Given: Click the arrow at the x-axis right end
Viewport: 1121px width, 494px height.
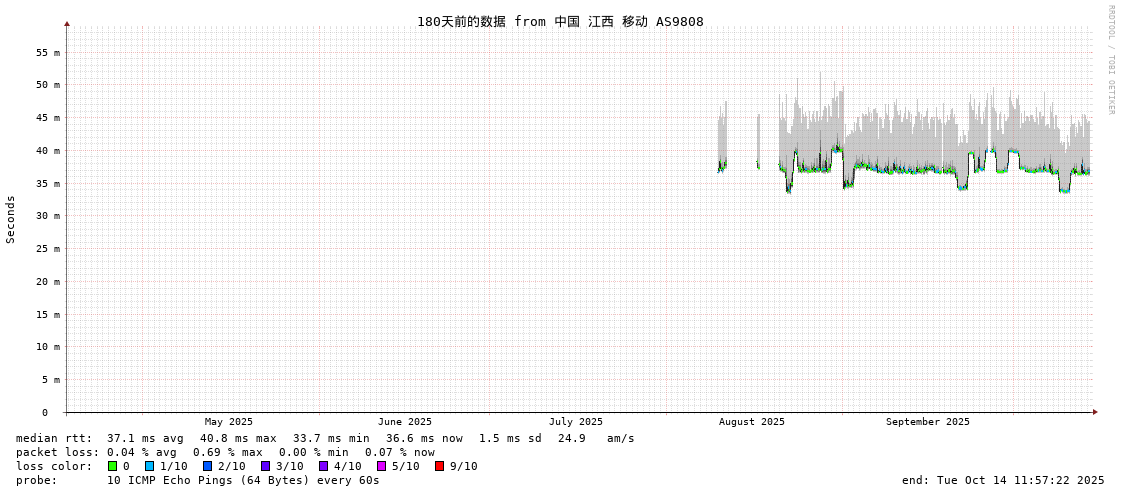Looking at the screenshot, I should pos(1095,412).
